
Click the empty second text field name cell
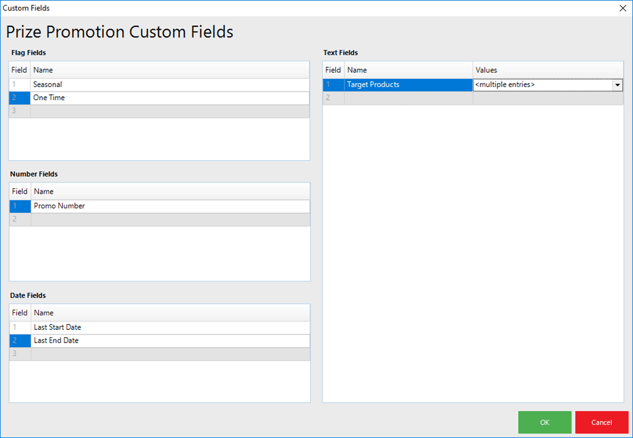point(407,98)
